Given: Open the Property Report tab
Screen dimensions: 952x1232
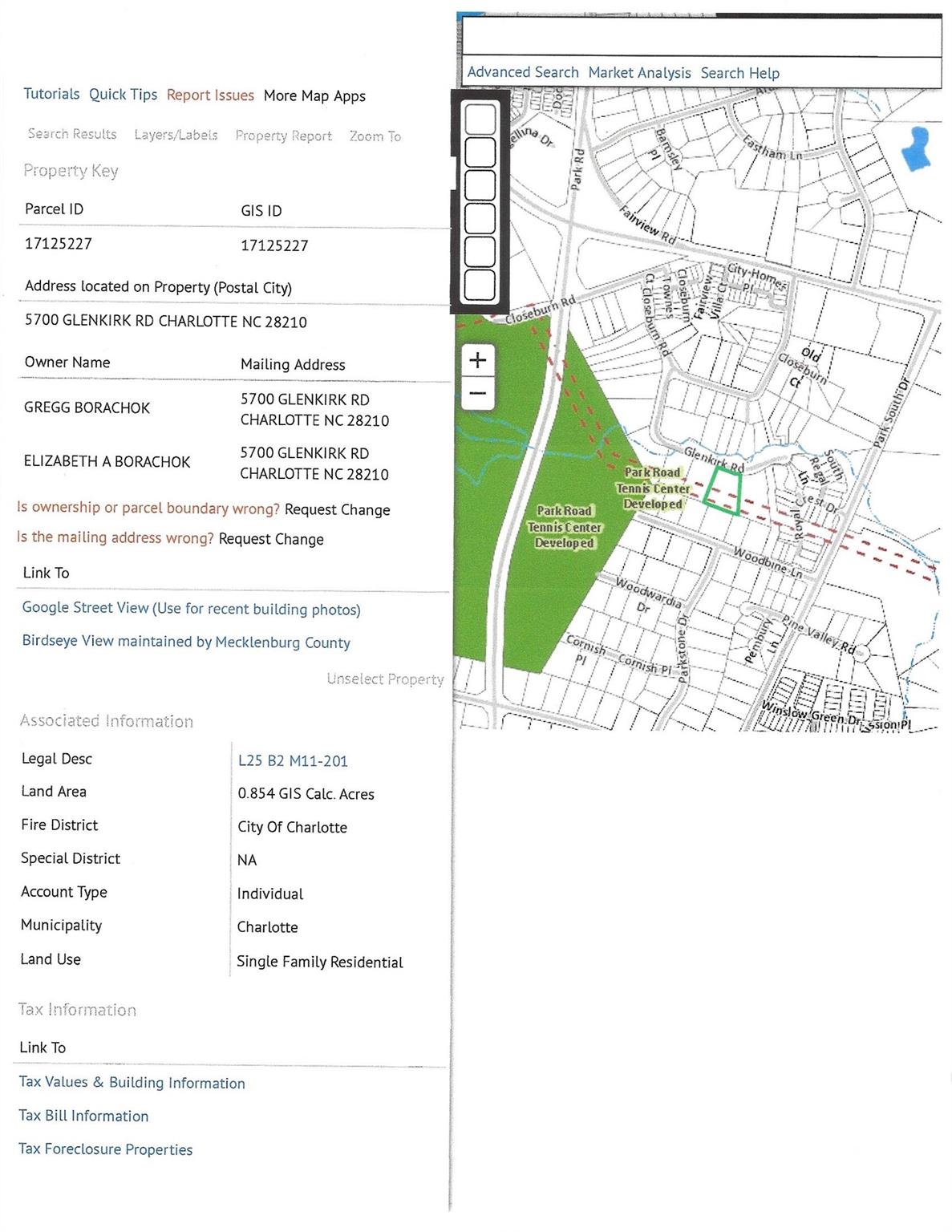Looking at the screenshot, I should (x=283, y=136).
